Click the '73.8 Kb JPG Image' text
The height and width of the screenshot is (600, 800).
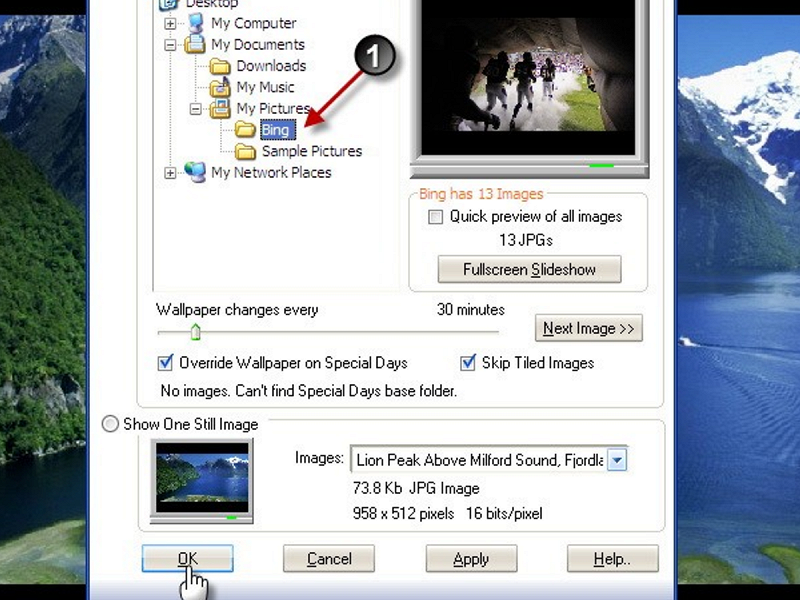tap(416, 488)
